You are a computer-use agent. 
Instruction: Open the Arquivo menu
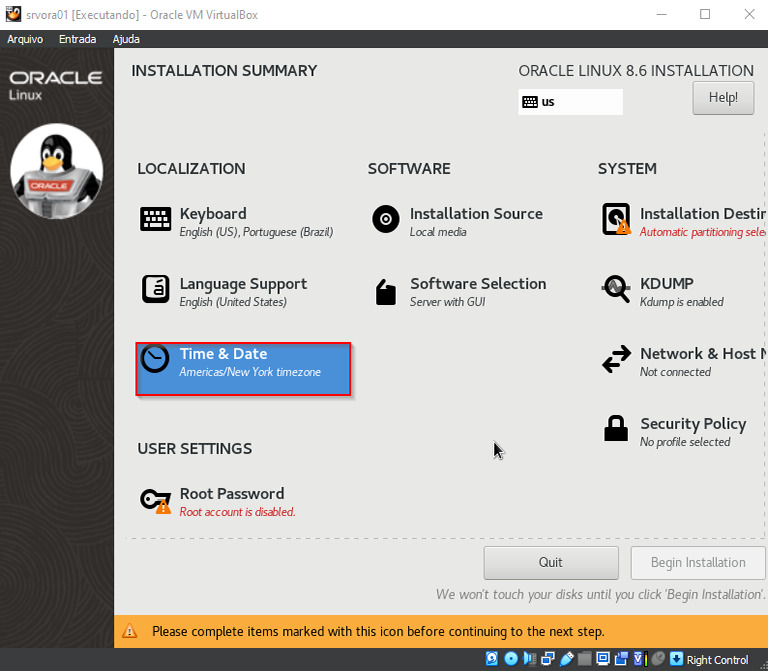(x=25, y=39)
